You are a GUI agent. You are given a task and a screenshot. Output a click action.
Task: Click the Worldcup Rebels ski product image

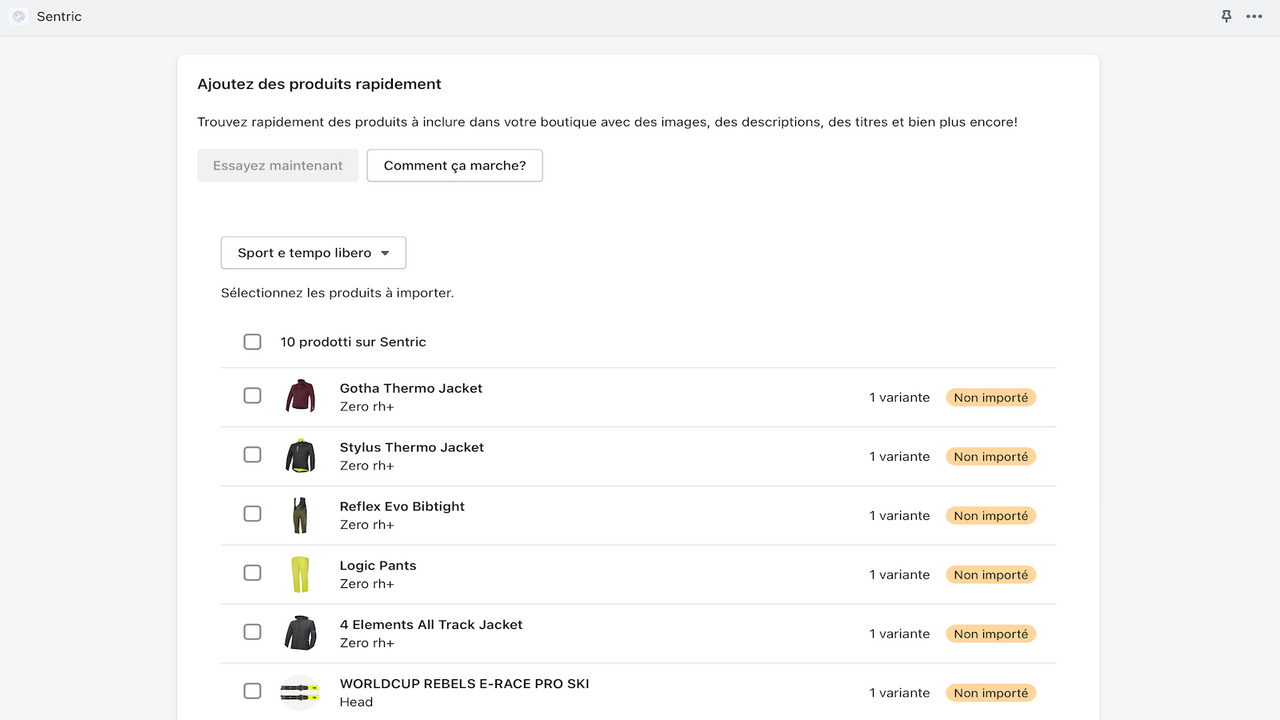pyautogui.click(x=300, y=692)
